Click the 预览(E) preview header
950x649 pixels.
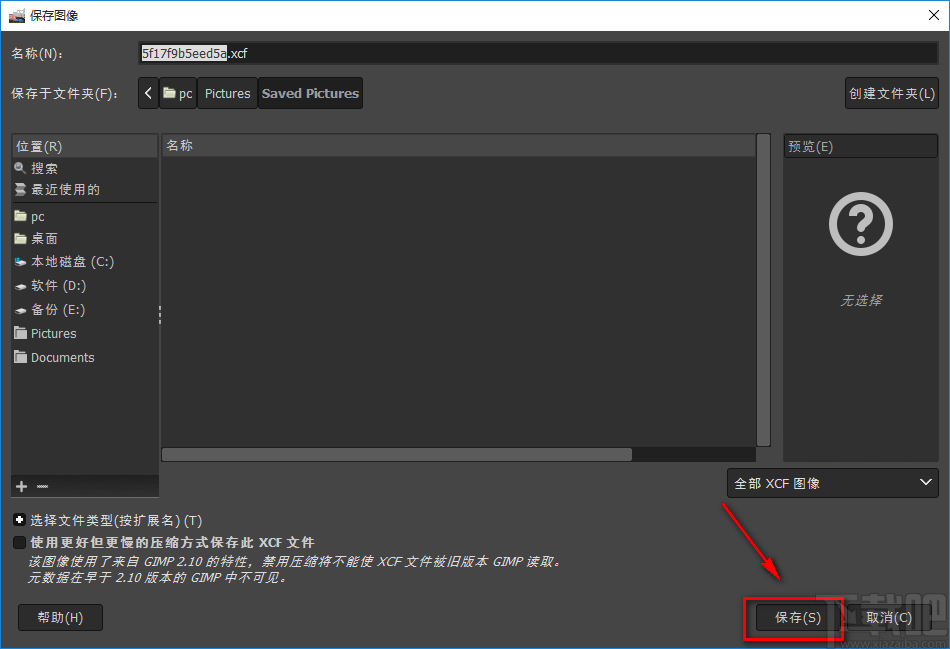(x=860, y=147)
